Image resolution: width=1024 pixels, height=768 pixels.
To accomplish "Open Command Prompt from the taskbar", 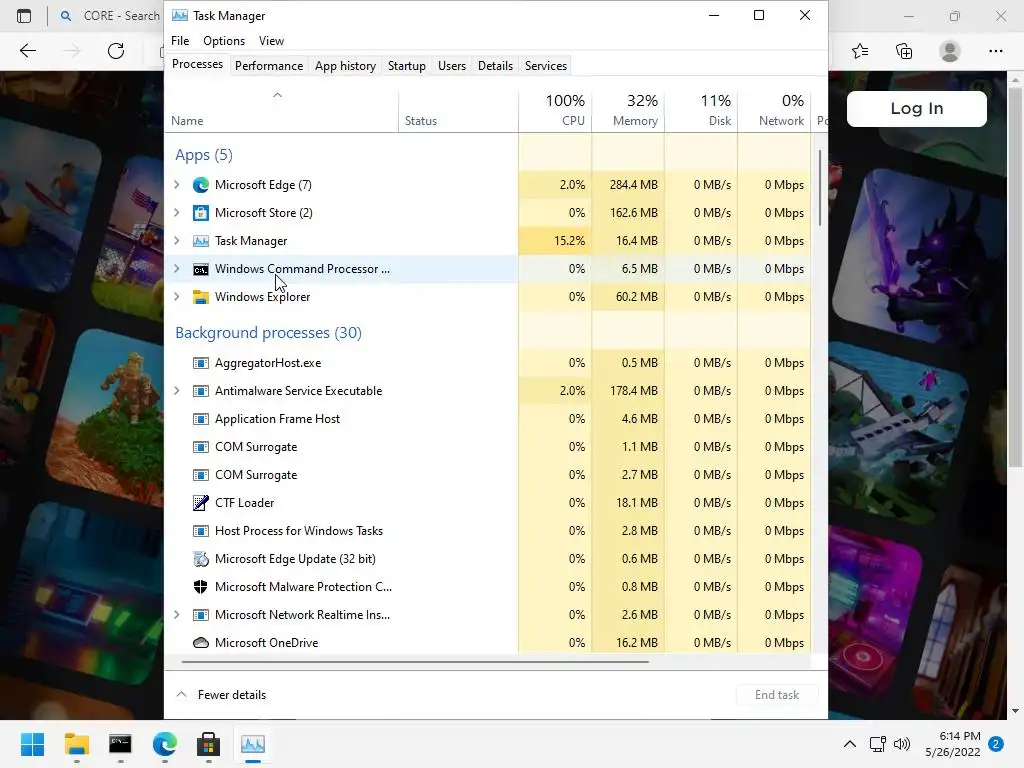I will (120, 744).
